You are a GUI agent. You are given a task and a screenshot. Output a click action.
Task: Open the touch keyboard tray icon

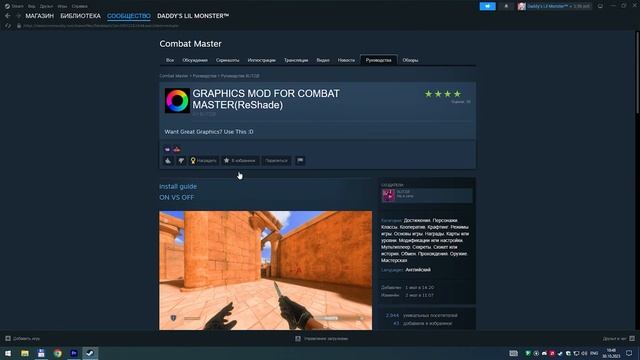513,353
